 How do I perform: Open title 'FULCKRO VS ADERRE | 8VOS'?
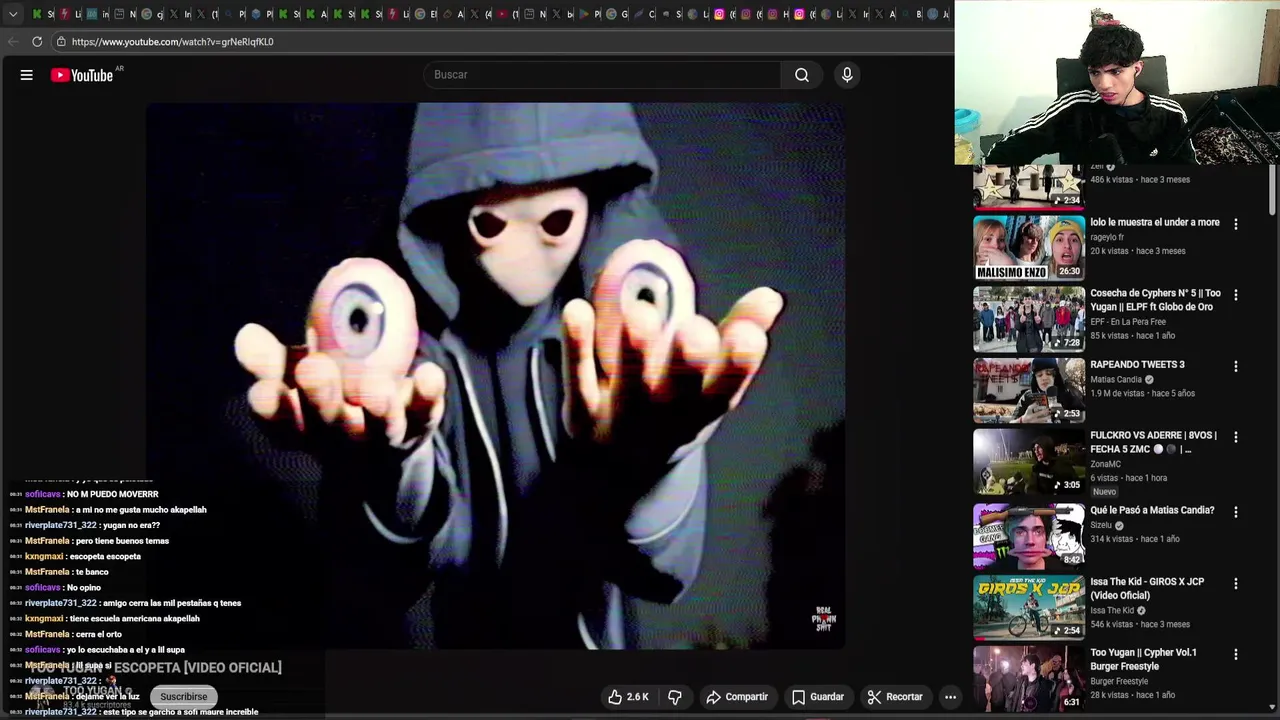[1153, 442]
